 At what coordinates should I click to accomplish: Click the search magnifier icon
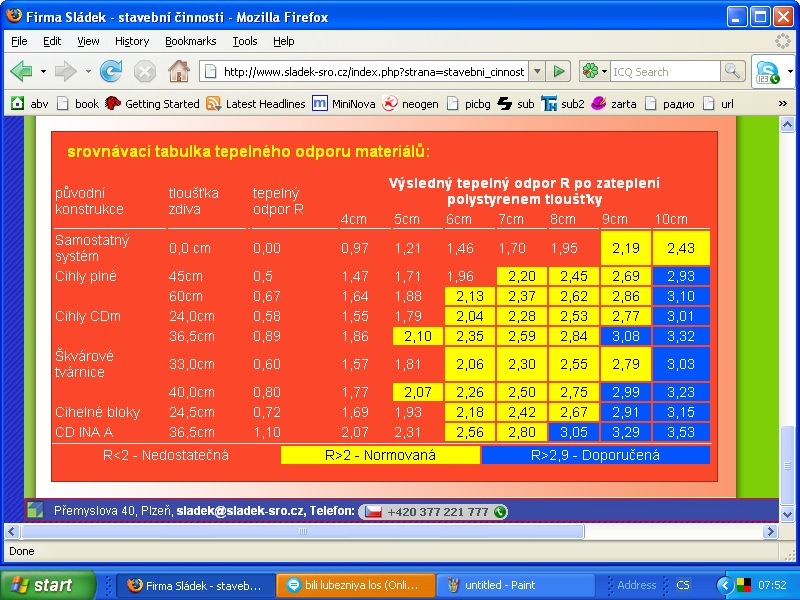pyautogui.click(x=733, y=71)
